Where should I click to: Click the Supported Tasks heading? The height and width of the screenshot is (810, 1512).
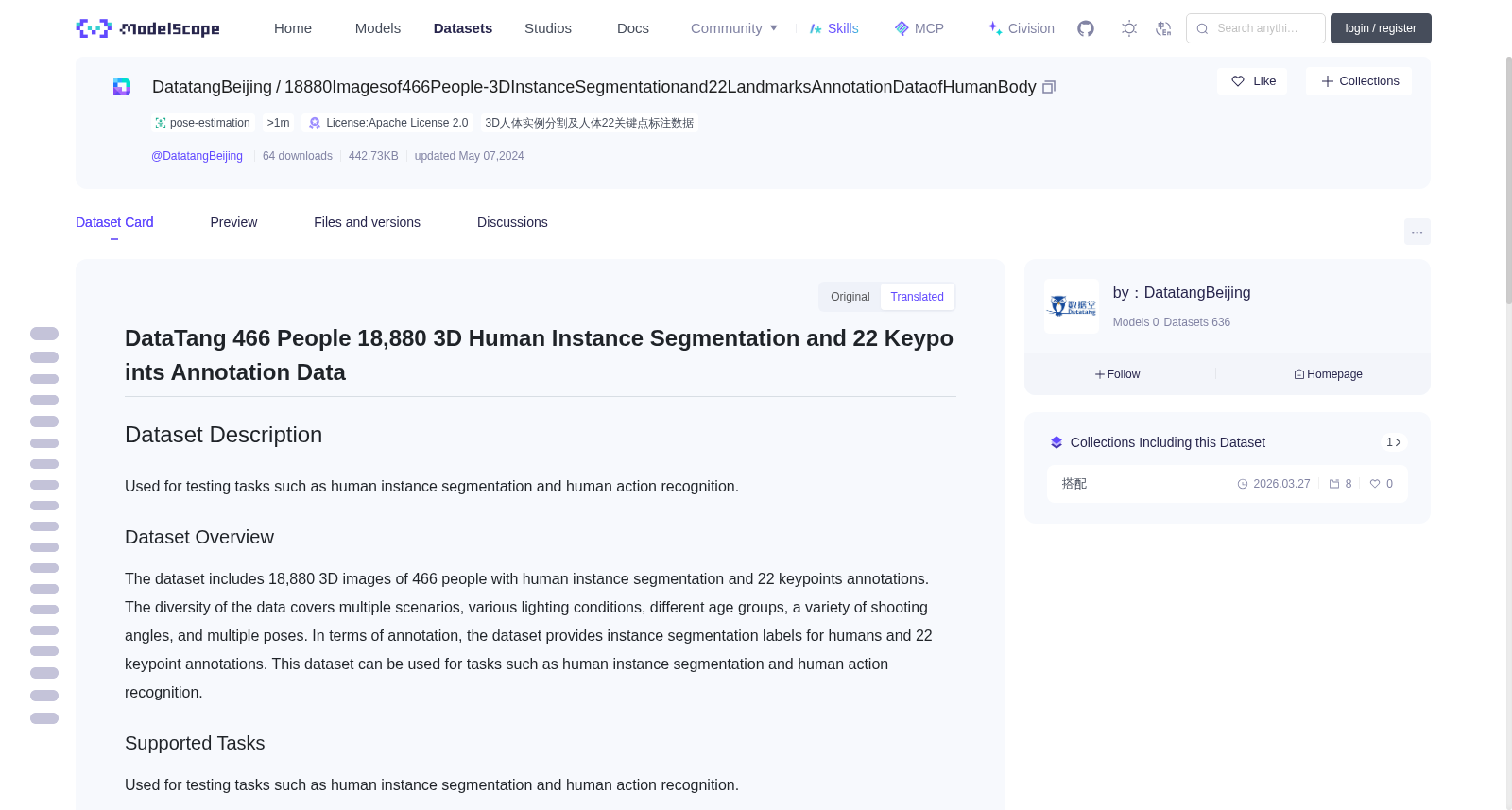(x=195, y=743)
